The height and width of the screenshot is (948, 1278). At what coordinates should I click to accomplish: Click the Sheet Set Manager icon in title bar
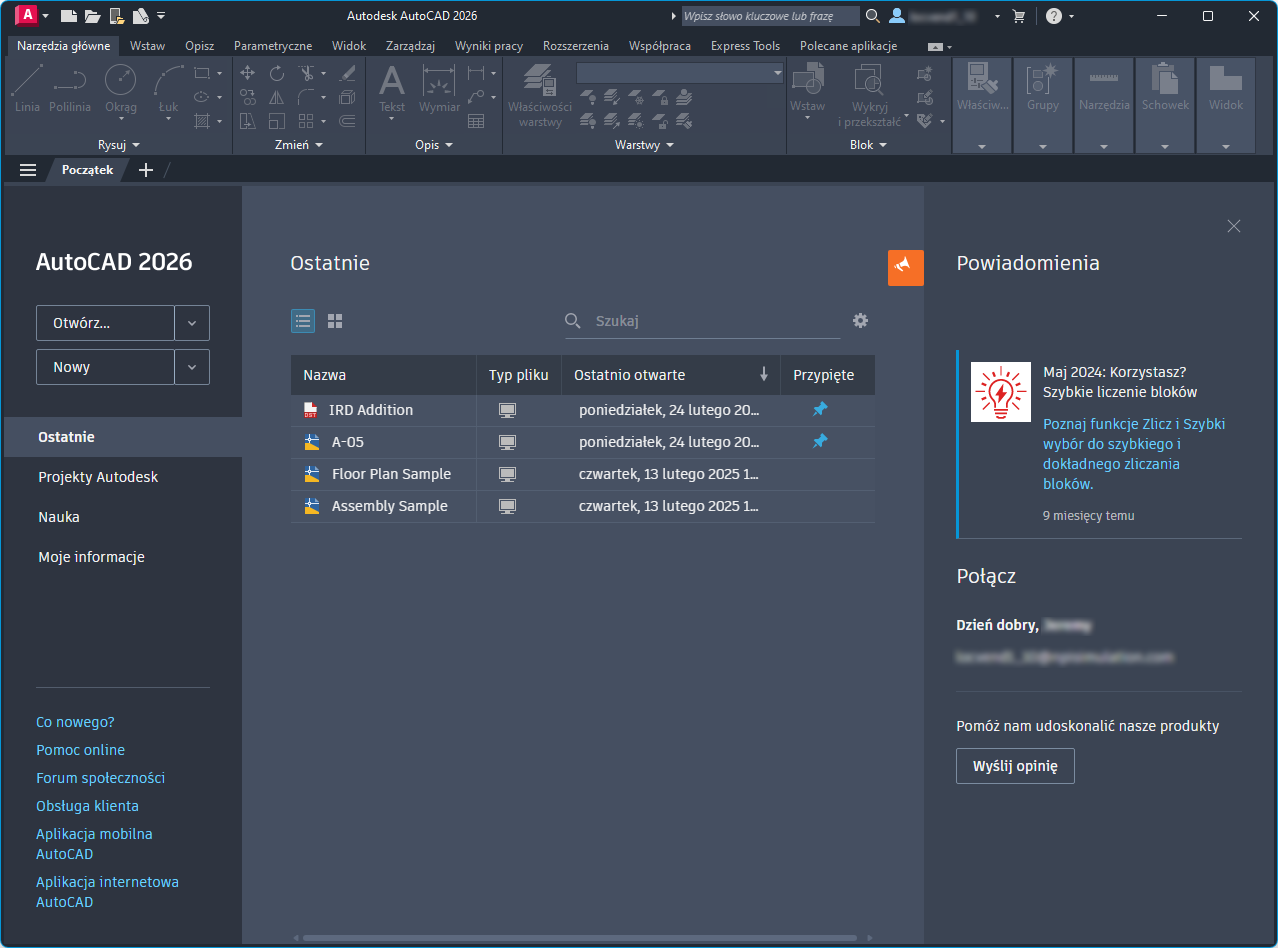tap(140, 16)
